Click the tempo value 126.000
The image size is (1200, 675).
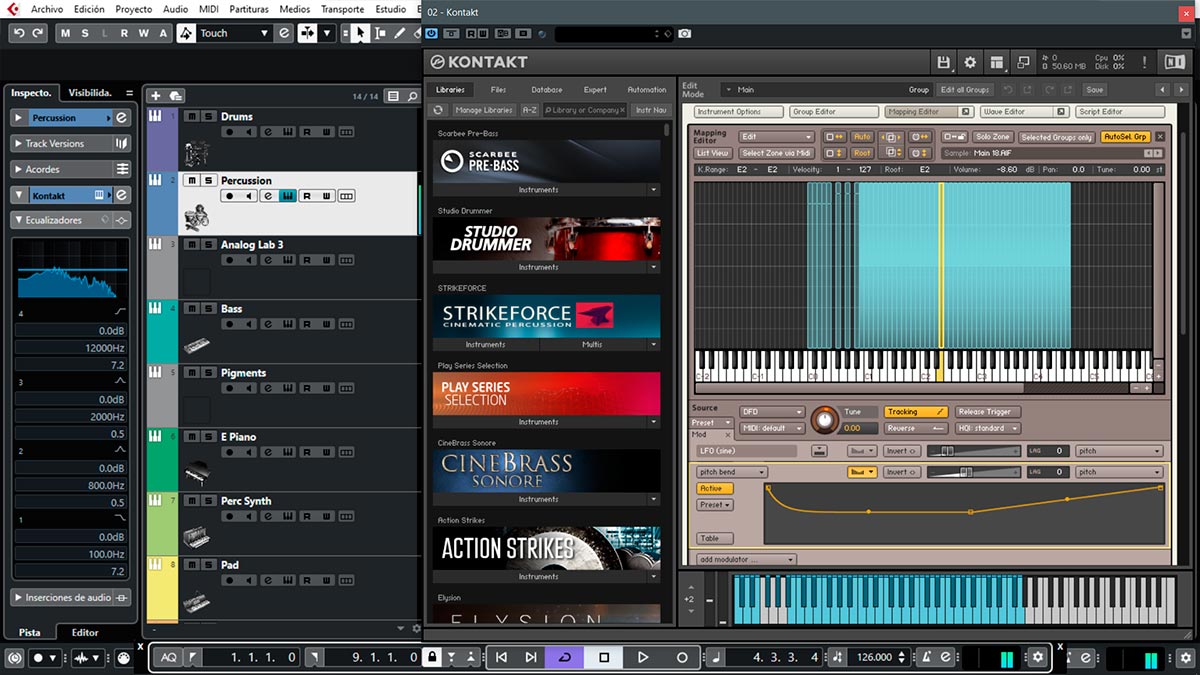click(874, 657)
